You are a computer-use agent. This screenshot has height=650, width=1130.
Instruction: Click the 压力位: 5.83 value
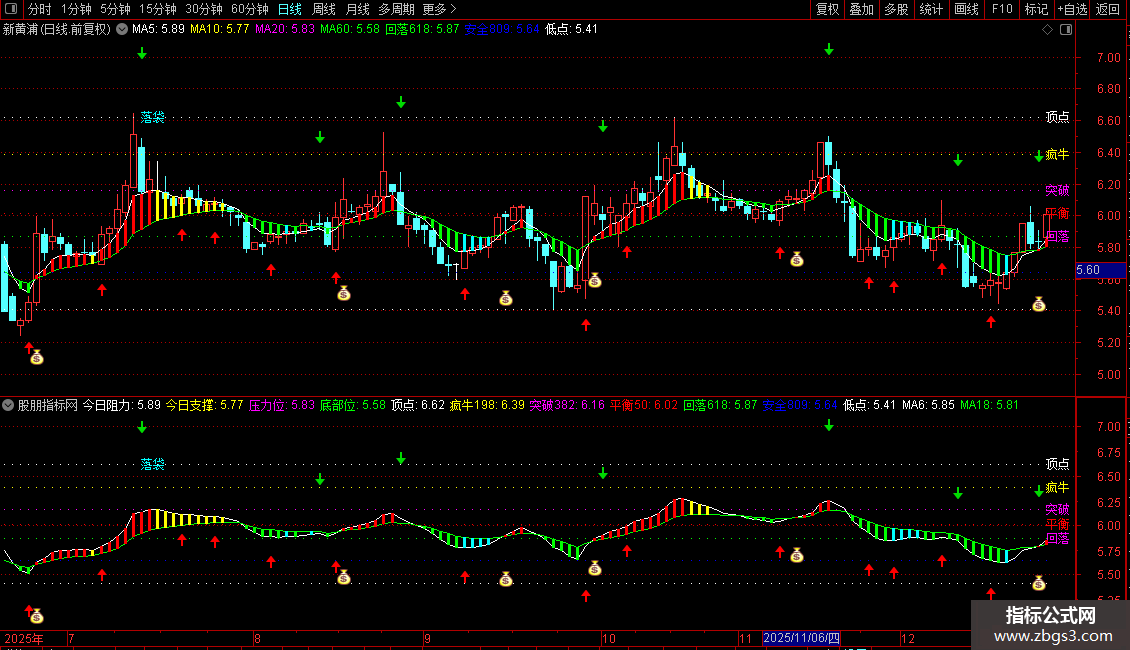(282, 405)
